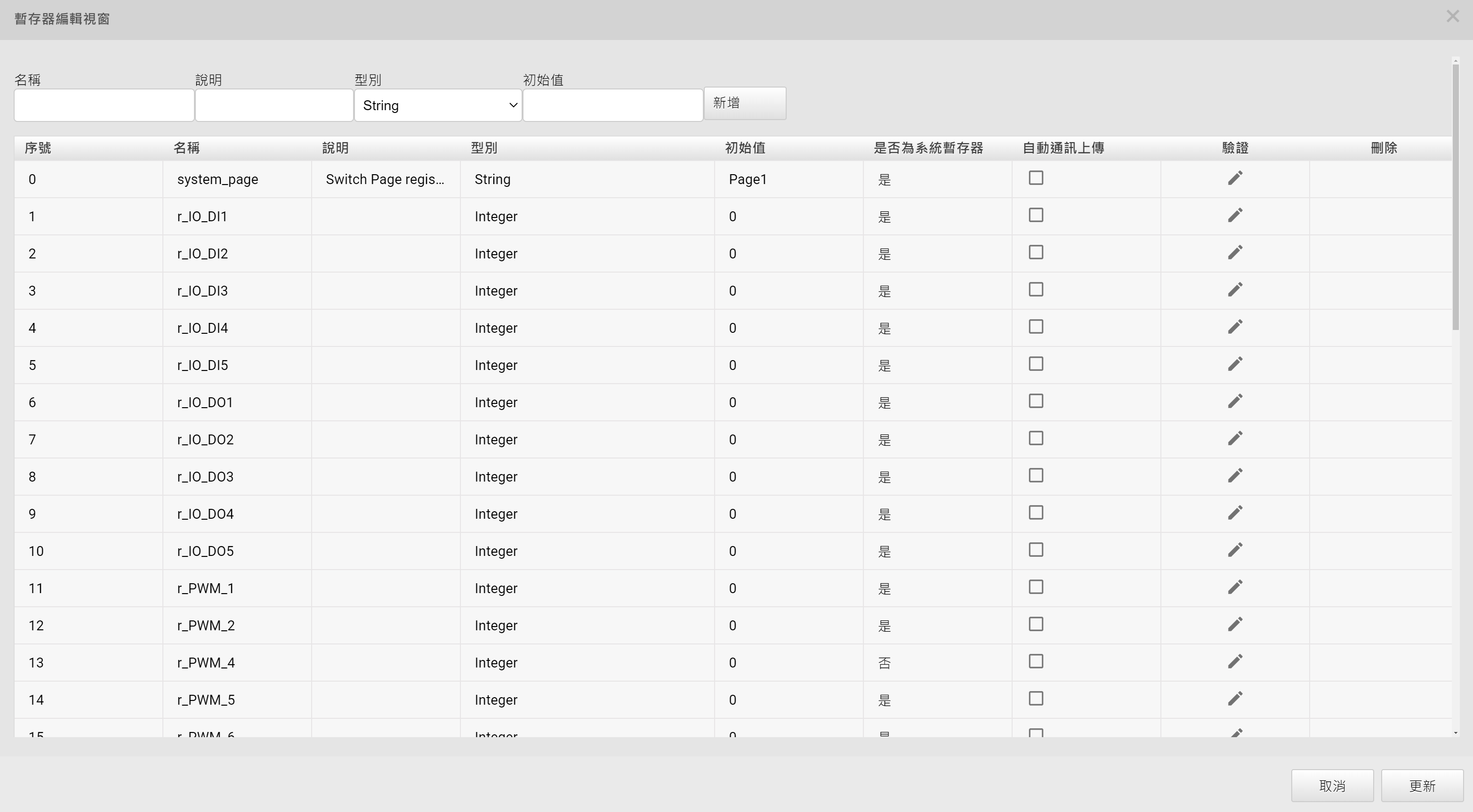This screenshot has width=1473, height=812.
Task: Click the 'Switch Page regis...' description cell
Action: click(386, 179)
